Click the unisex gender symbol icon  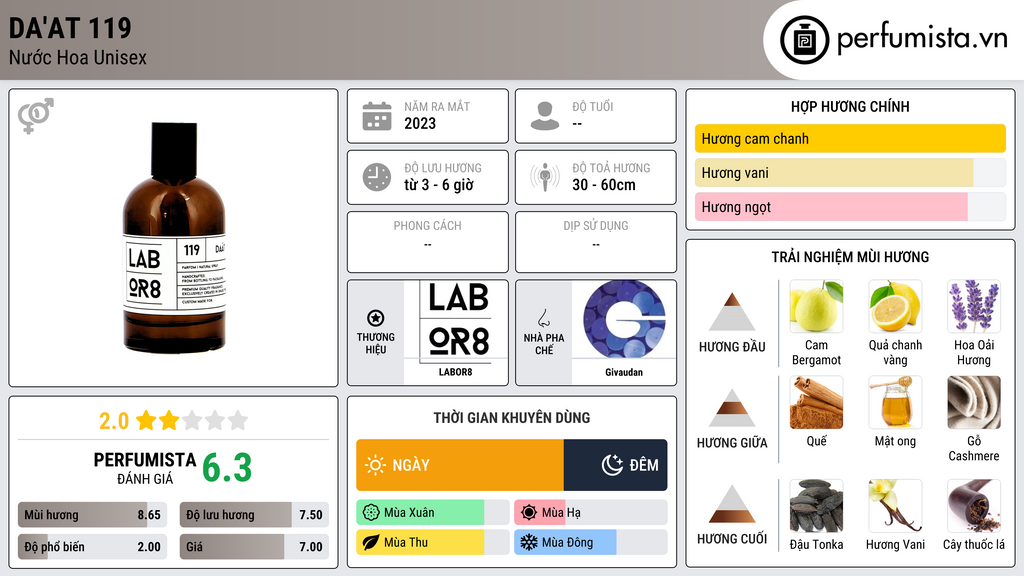coord(36,116)
